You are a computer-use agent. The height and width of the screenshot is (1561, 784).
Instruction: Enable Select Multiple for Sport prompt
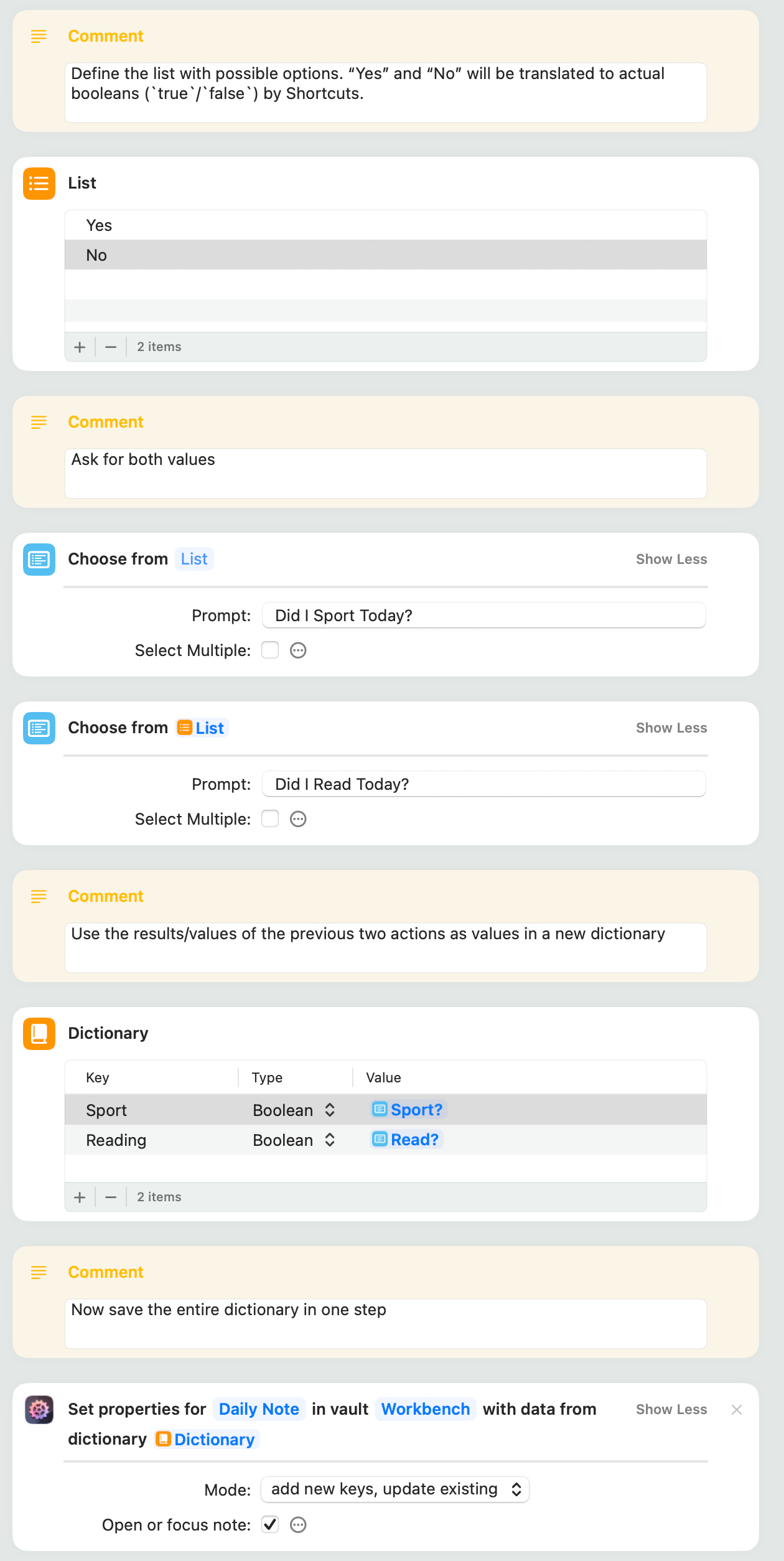click(270, 650)
